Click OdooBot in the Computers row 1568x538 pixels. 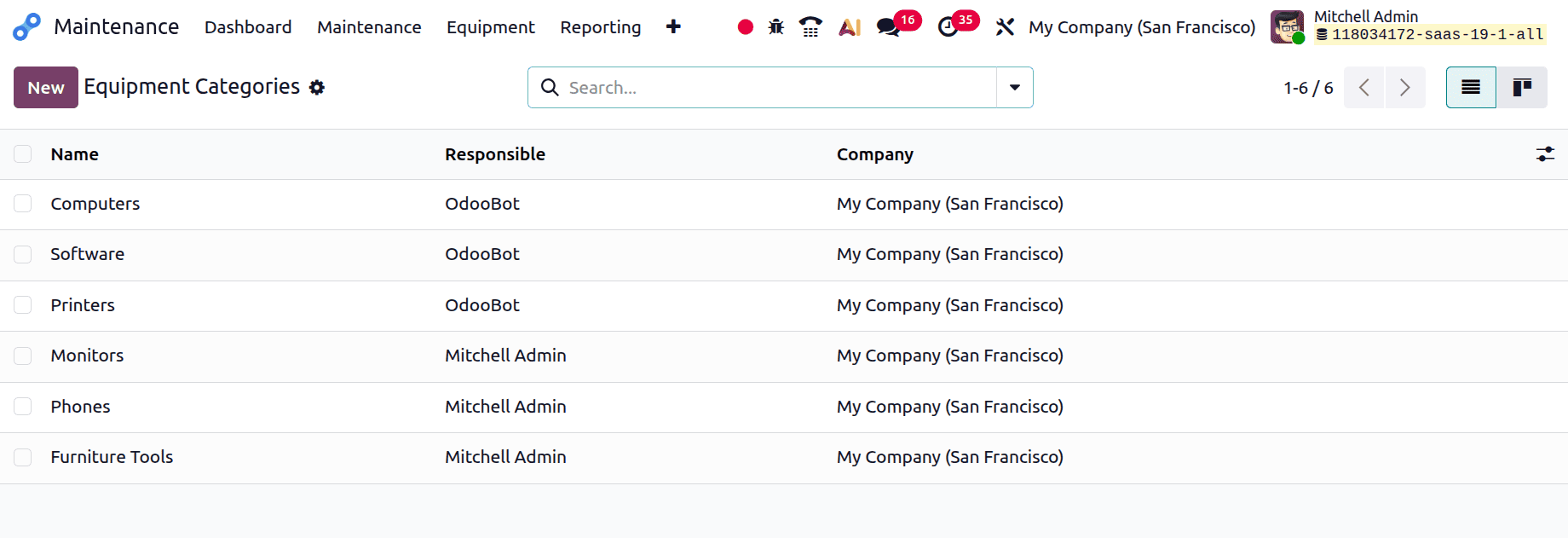[x=482, y=204]
